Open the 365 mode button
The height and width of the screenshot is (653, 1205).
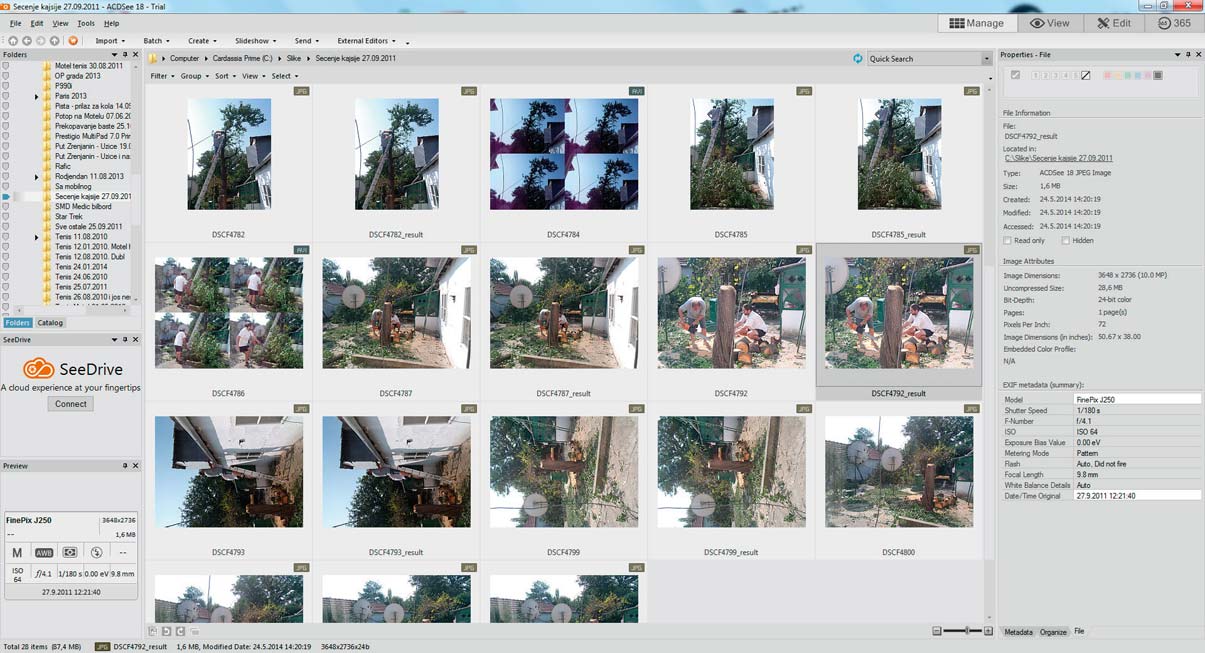1174,23
